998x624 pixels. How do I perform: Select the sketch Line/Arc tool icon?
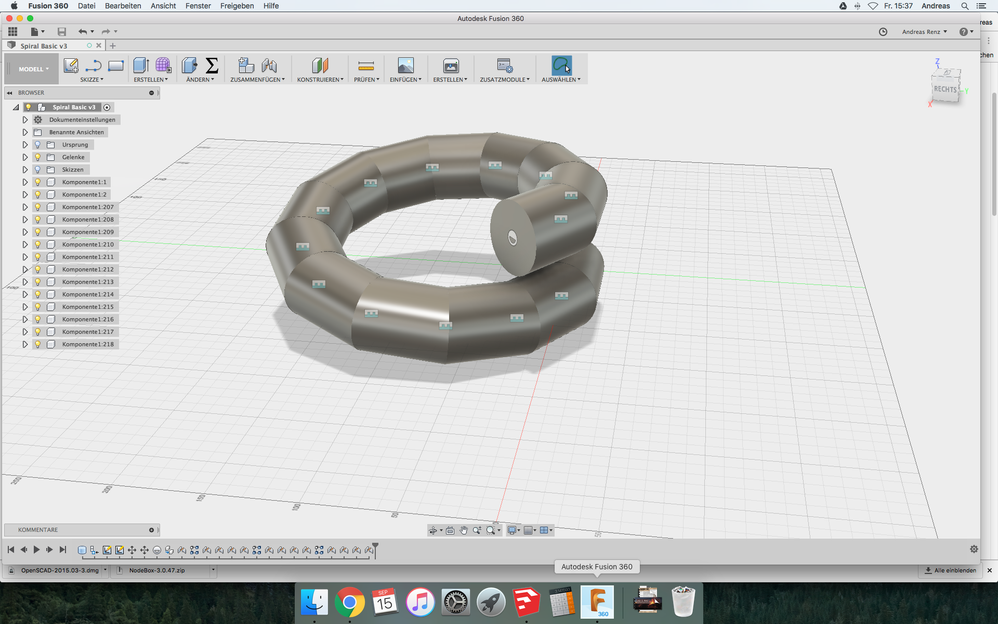click(x=94, y=66)
